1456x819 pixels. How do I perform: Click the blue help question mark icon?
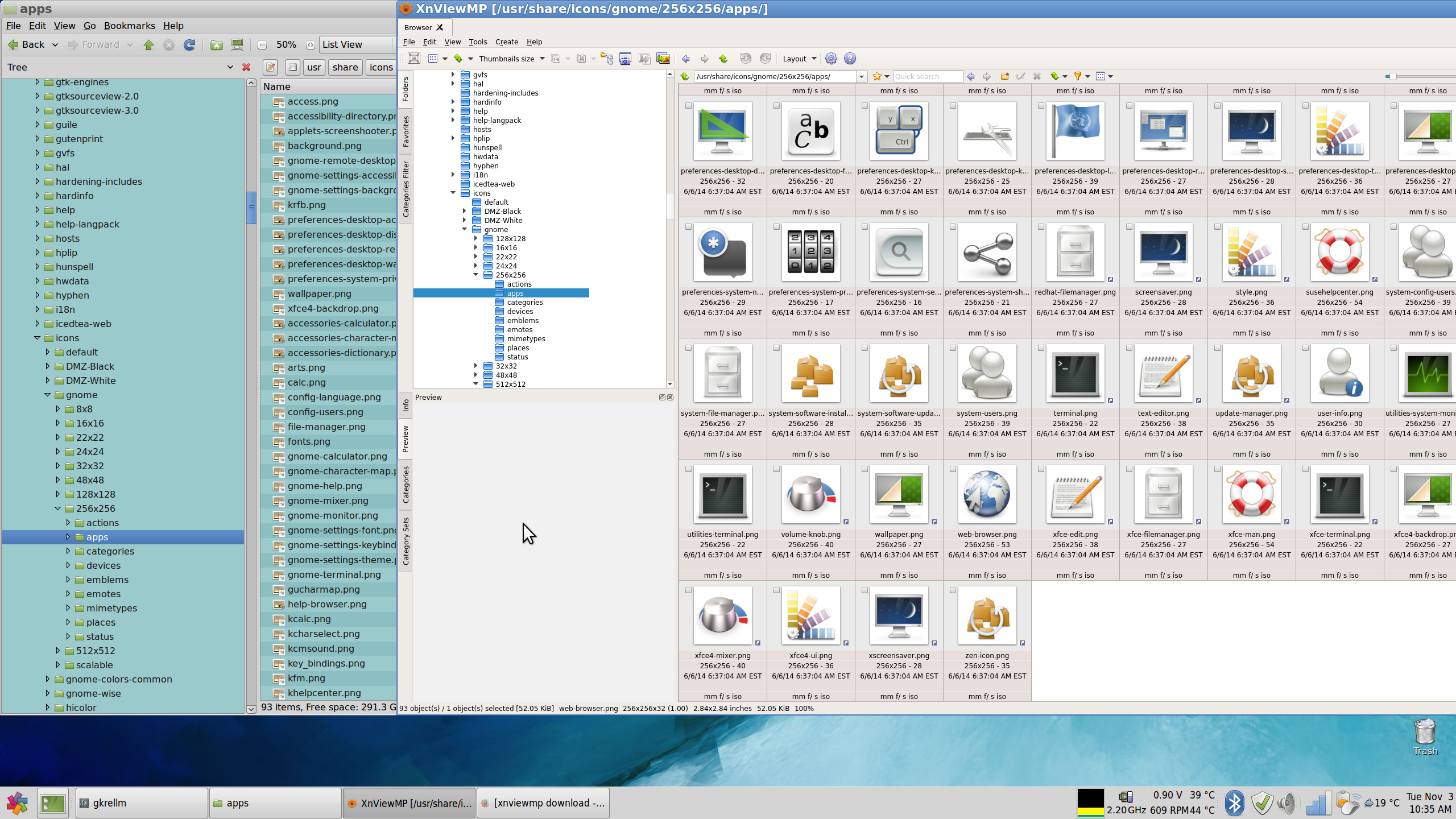[x=850, y=59]
